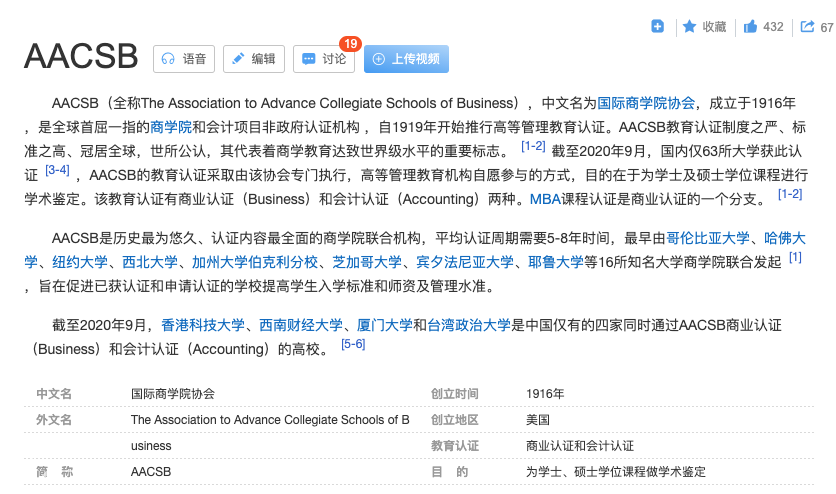Click the 1916年 value in info table
The width and height of the screenshot is (836, 494).
click(545, 394)
